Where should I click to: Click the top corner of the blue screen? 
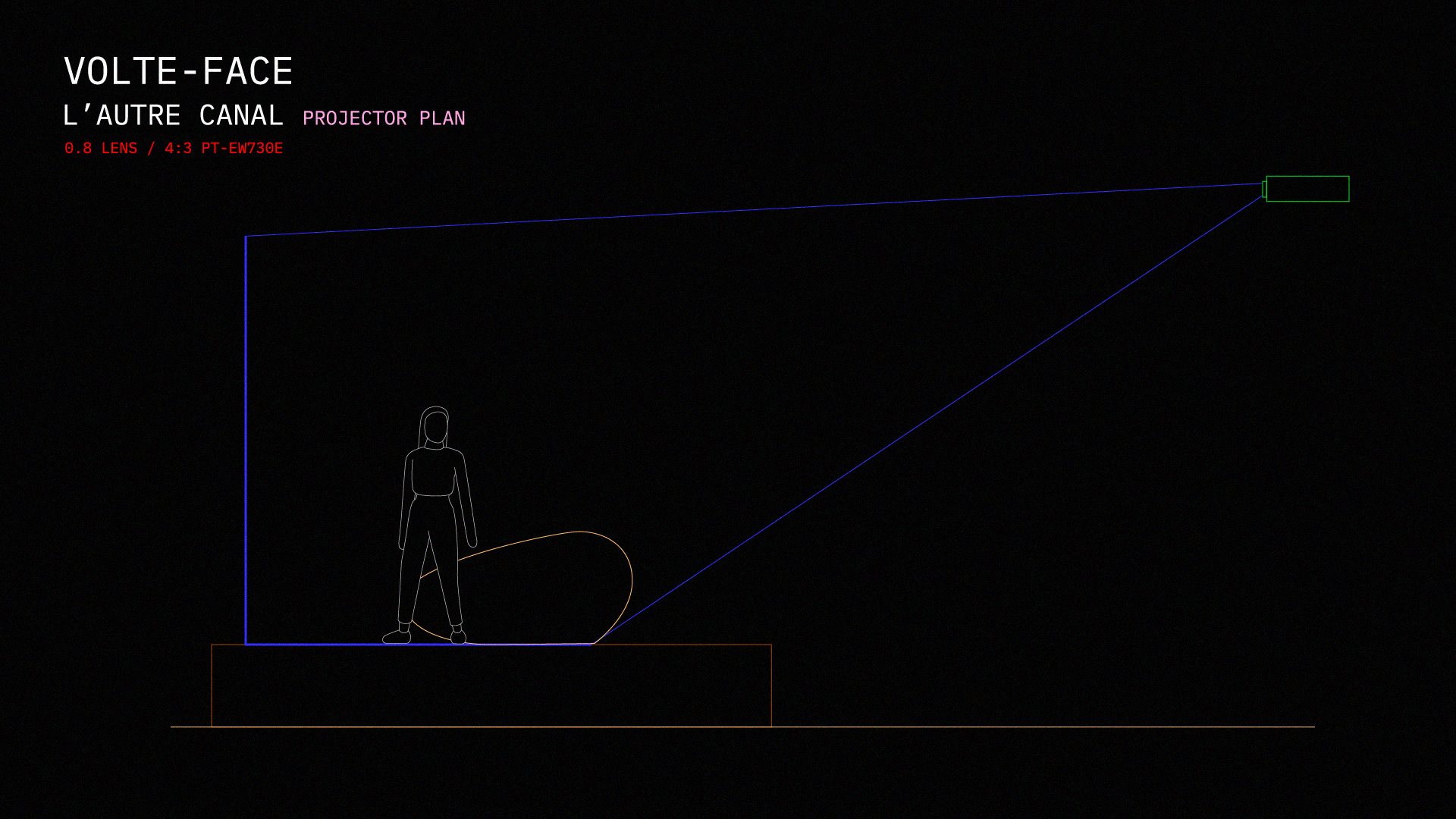(x=246, y=237)
